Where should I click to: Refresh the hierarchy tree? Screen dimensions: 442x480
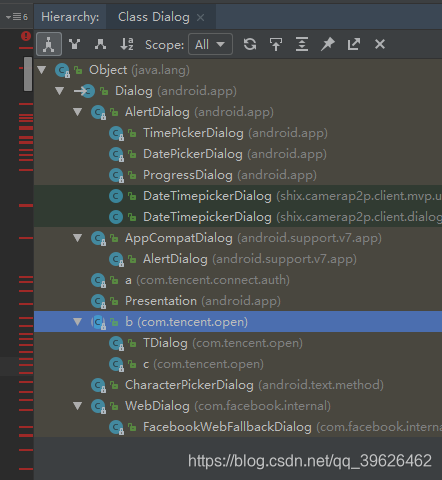(x=250, y=44)
